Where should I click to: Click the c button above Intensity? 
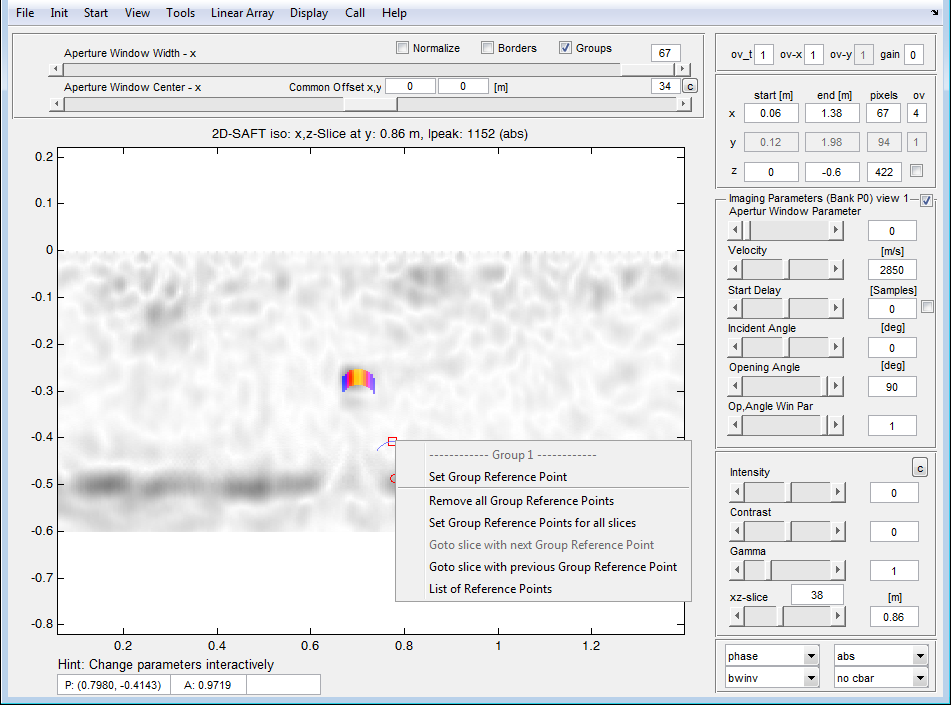pyautogui.click(x=920, y=468)
